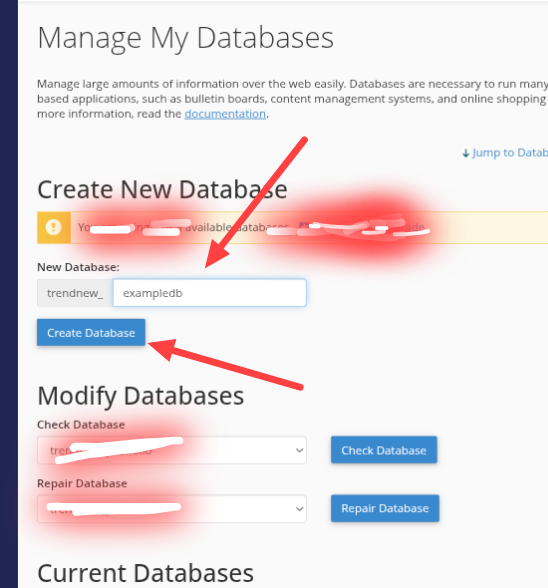Click the Create New Database heading

[162, 189]
